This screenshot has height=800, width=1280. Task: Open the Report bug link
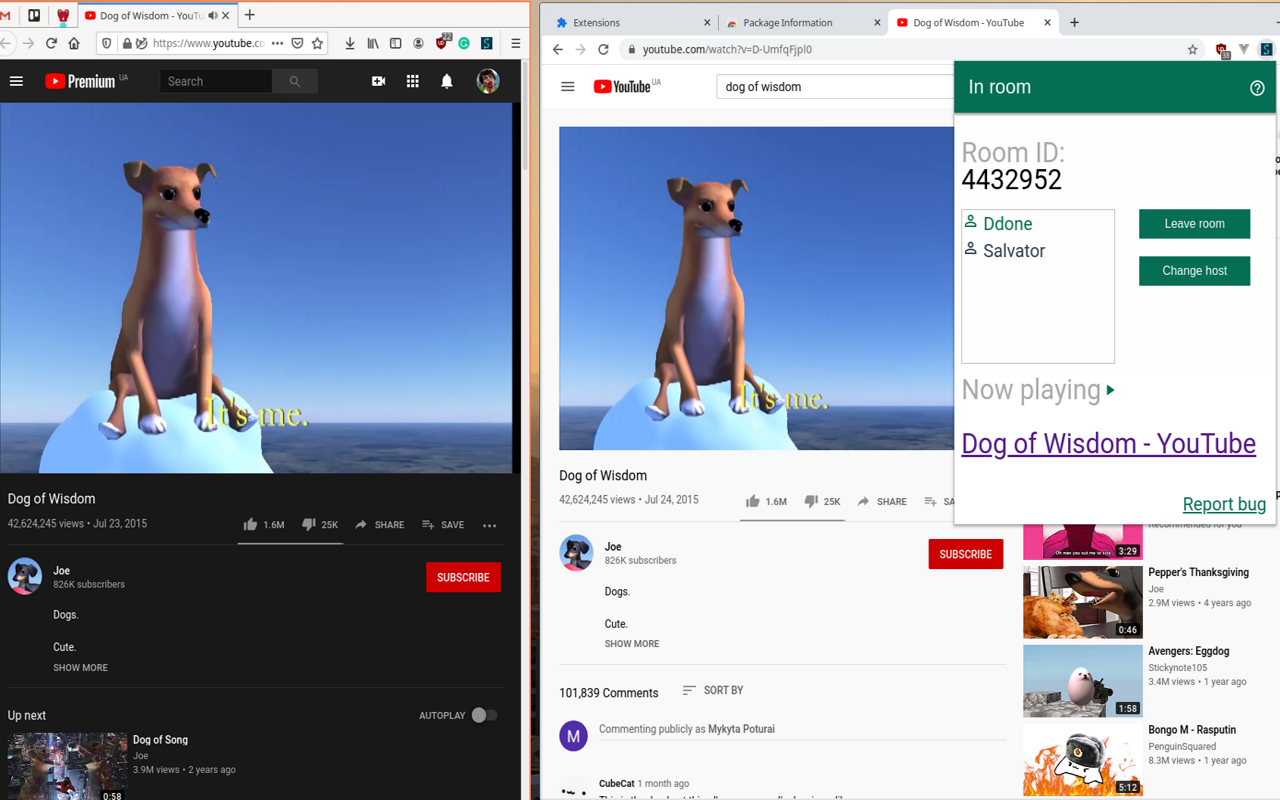point(1224,504)
